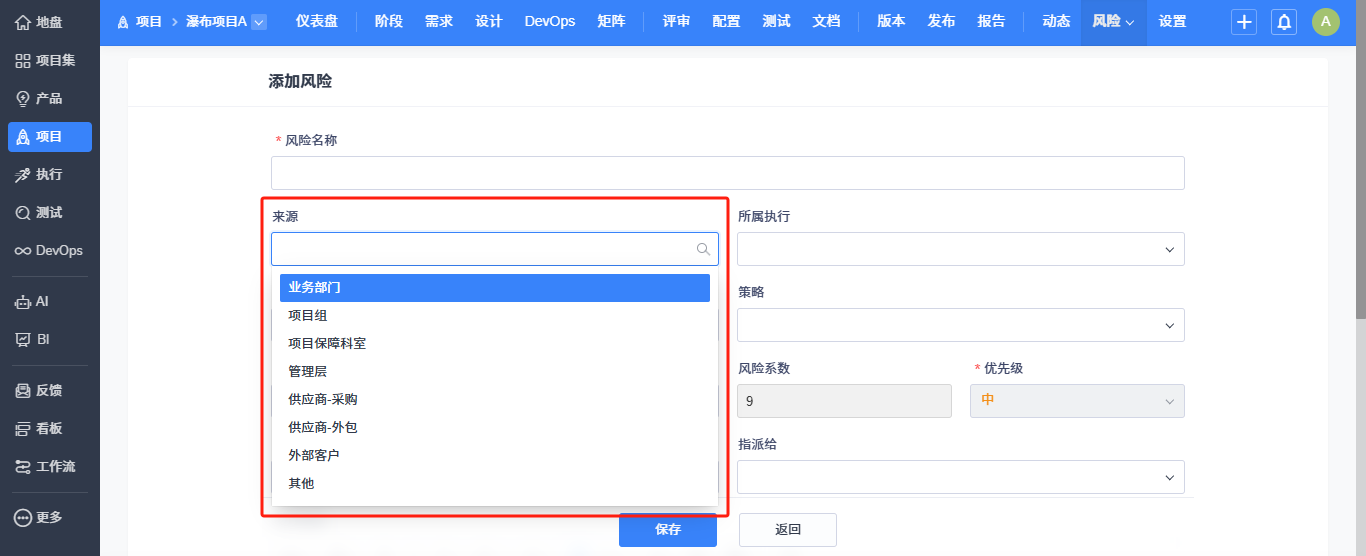
Task: Click the 风险名称 input field
Action: (x=727, y=173)
